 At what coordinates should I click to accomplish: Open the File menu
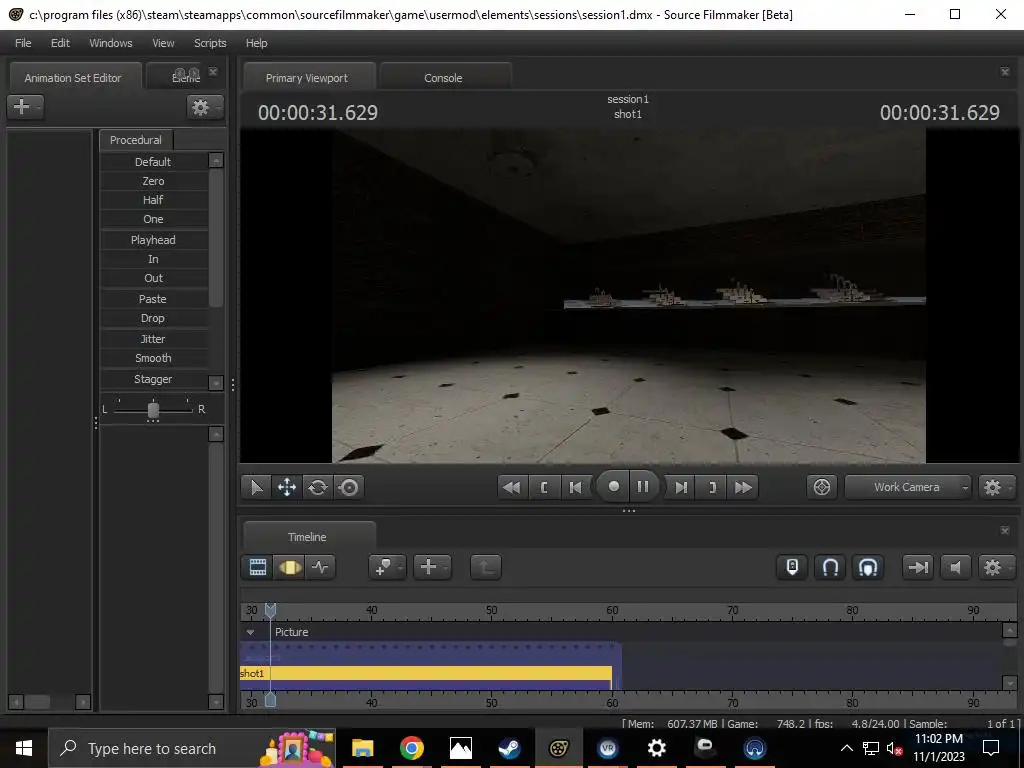point(23,43)
